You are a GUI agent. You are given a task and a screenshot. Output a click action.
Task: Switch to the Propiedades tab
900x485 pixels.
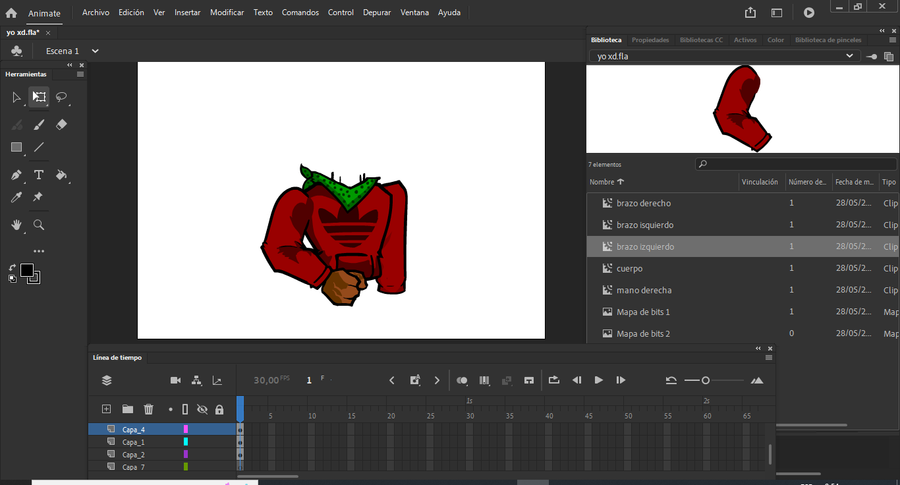(x=650, y=40)
